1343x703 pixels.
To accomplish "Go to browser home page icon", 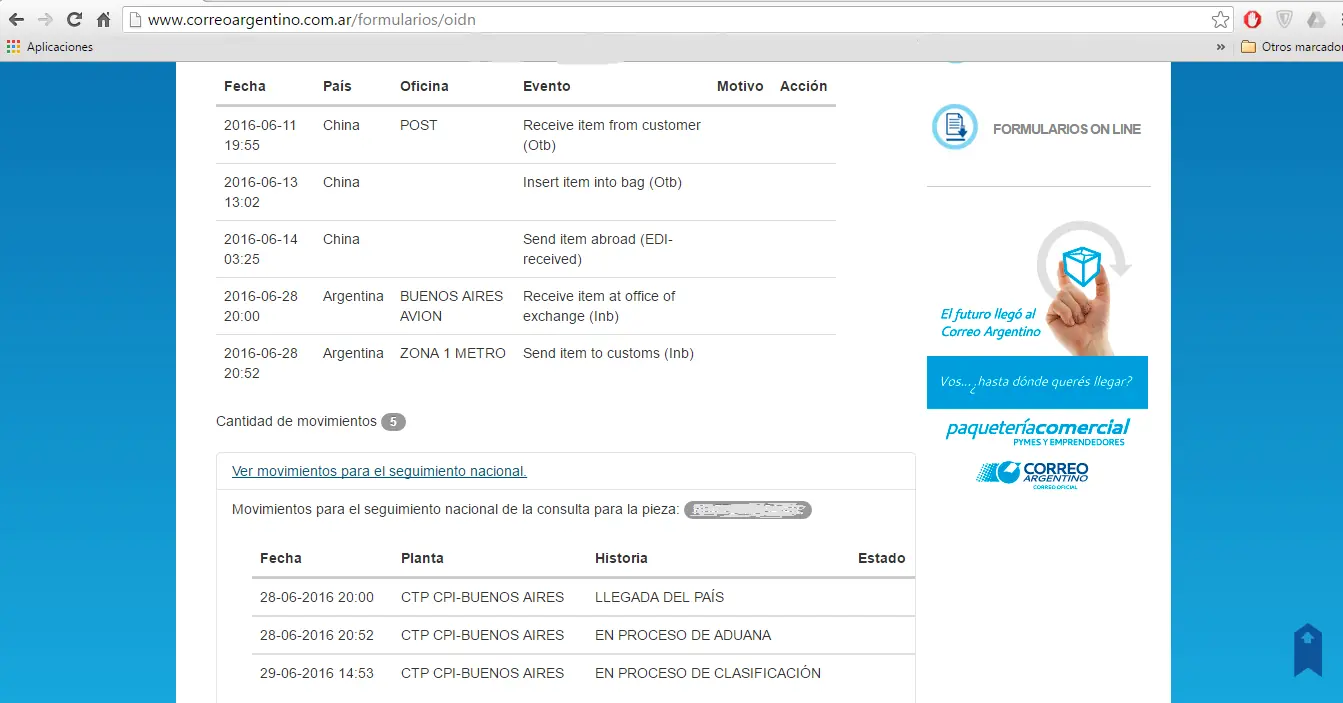I will (103, 19).
